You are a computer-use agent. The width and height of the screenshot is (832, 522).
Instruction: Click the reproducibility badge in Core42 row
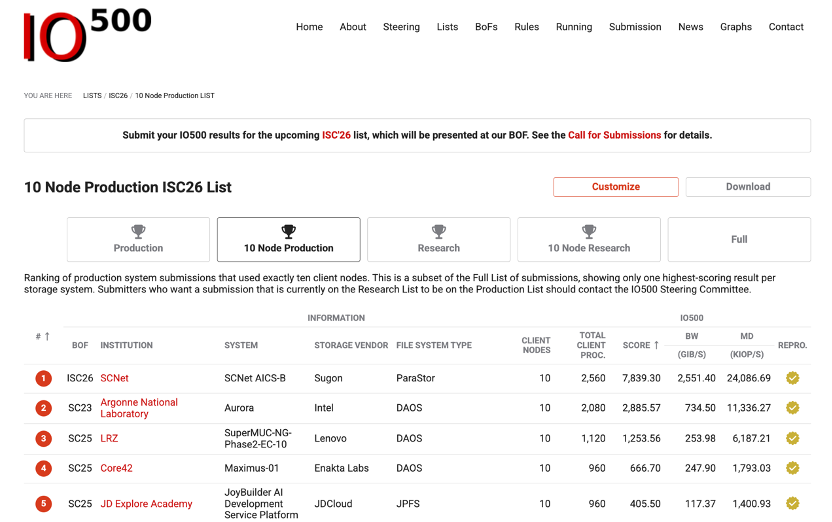point(793,468)
